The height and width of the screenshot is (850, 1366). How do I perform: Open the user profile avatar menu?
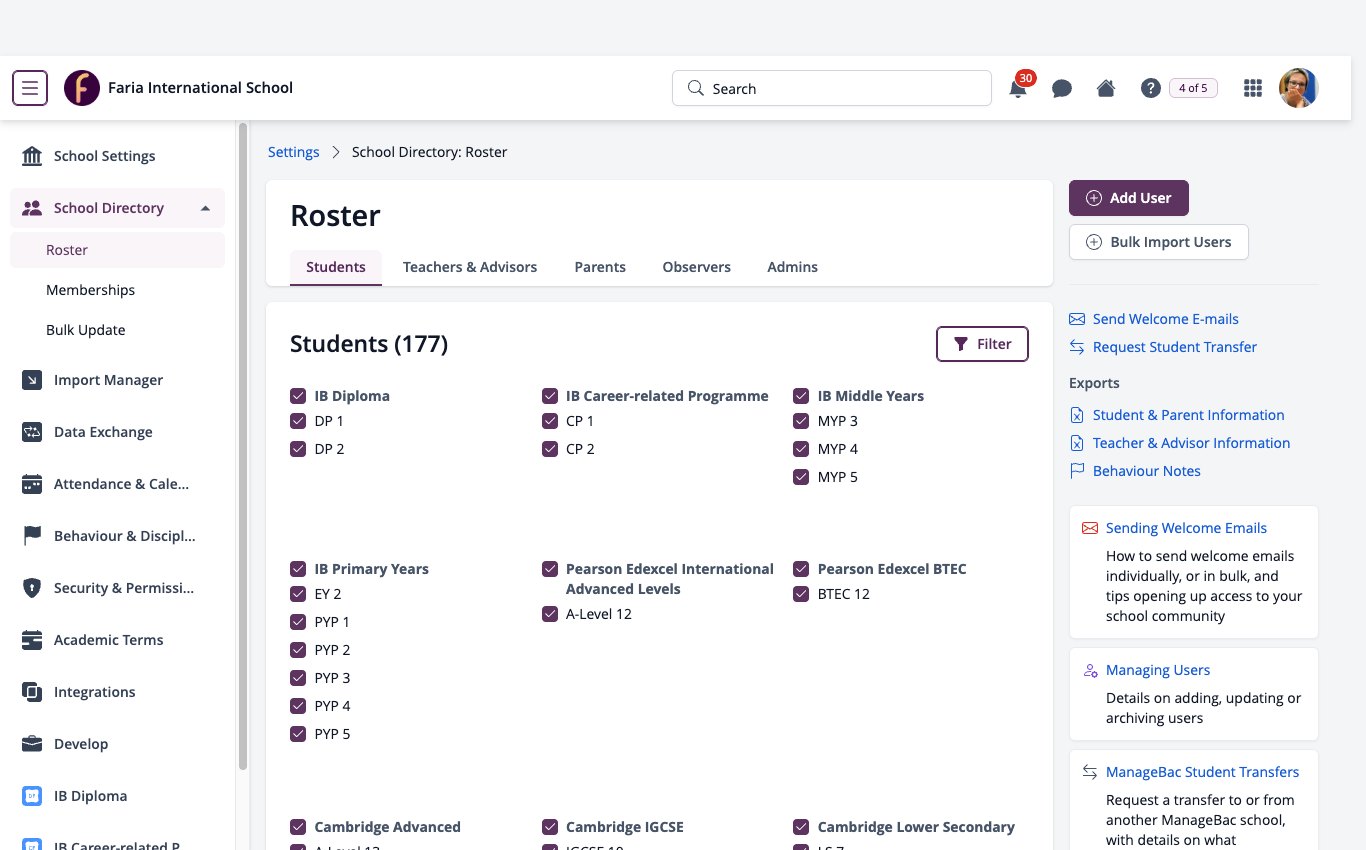(1298, 88)
